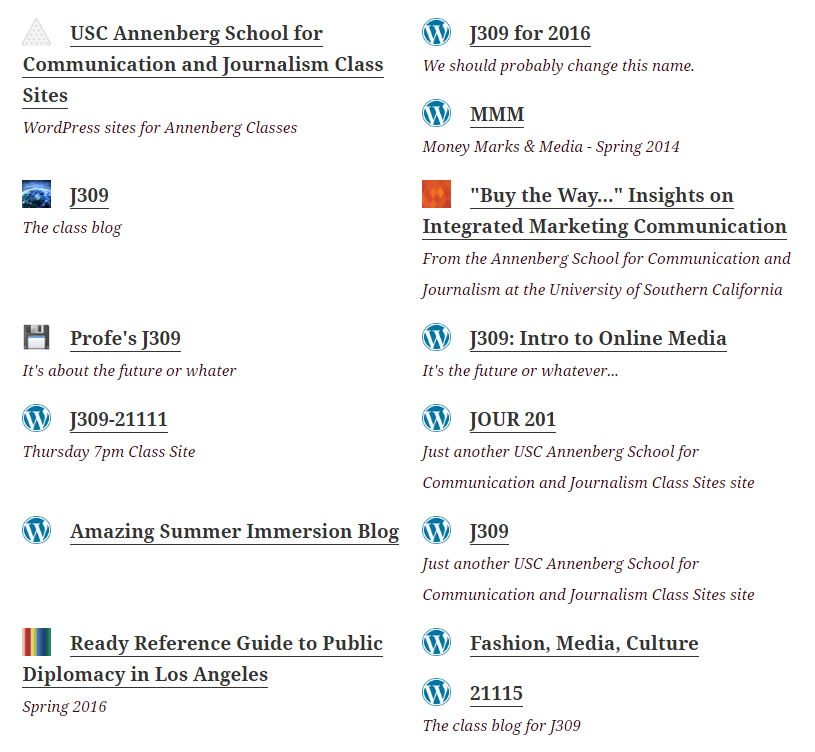
Task: Open the J309-21111 Thursday class site link
Action: 119,419
